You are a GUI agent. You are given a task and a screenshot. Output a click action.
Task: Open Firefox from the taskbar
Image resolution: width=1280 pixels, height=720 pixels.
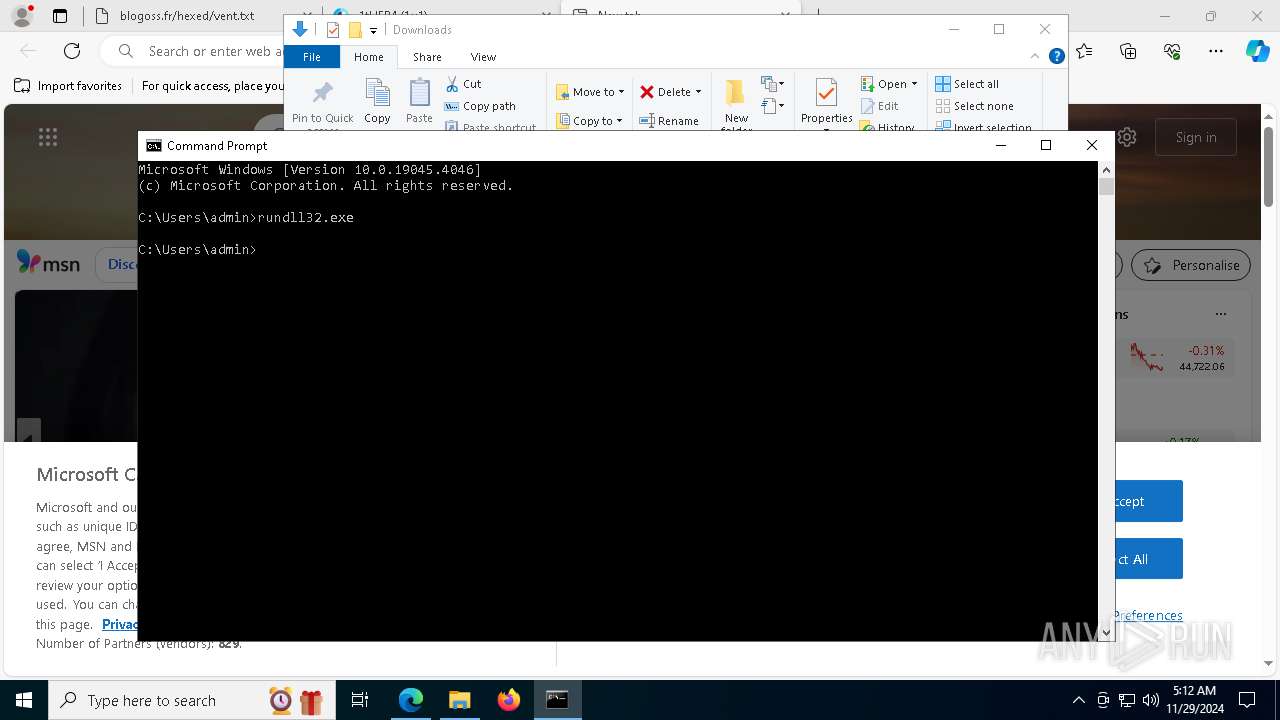508,700
